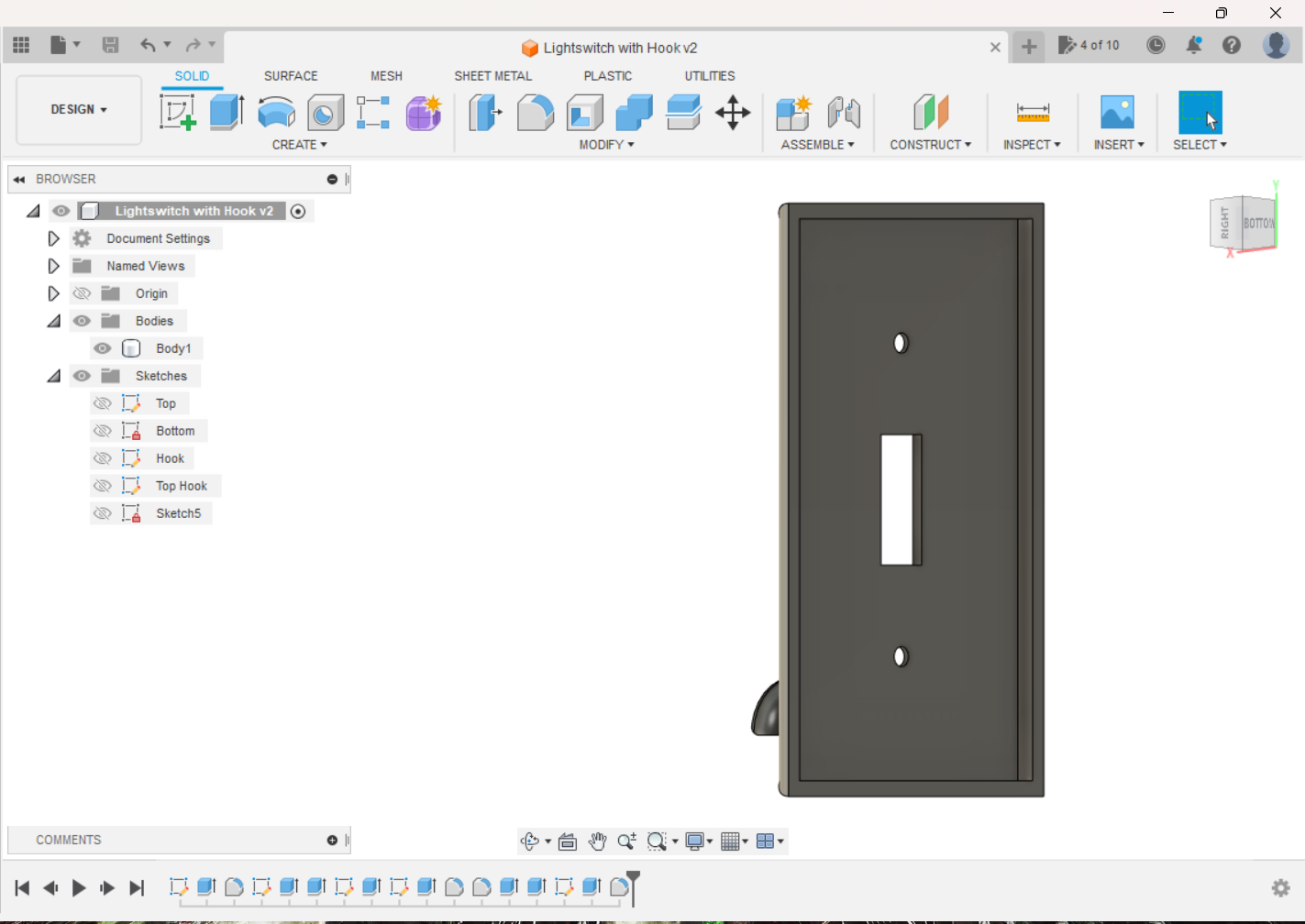
Task: Open the Help question mark
Action: (1232, 45)
